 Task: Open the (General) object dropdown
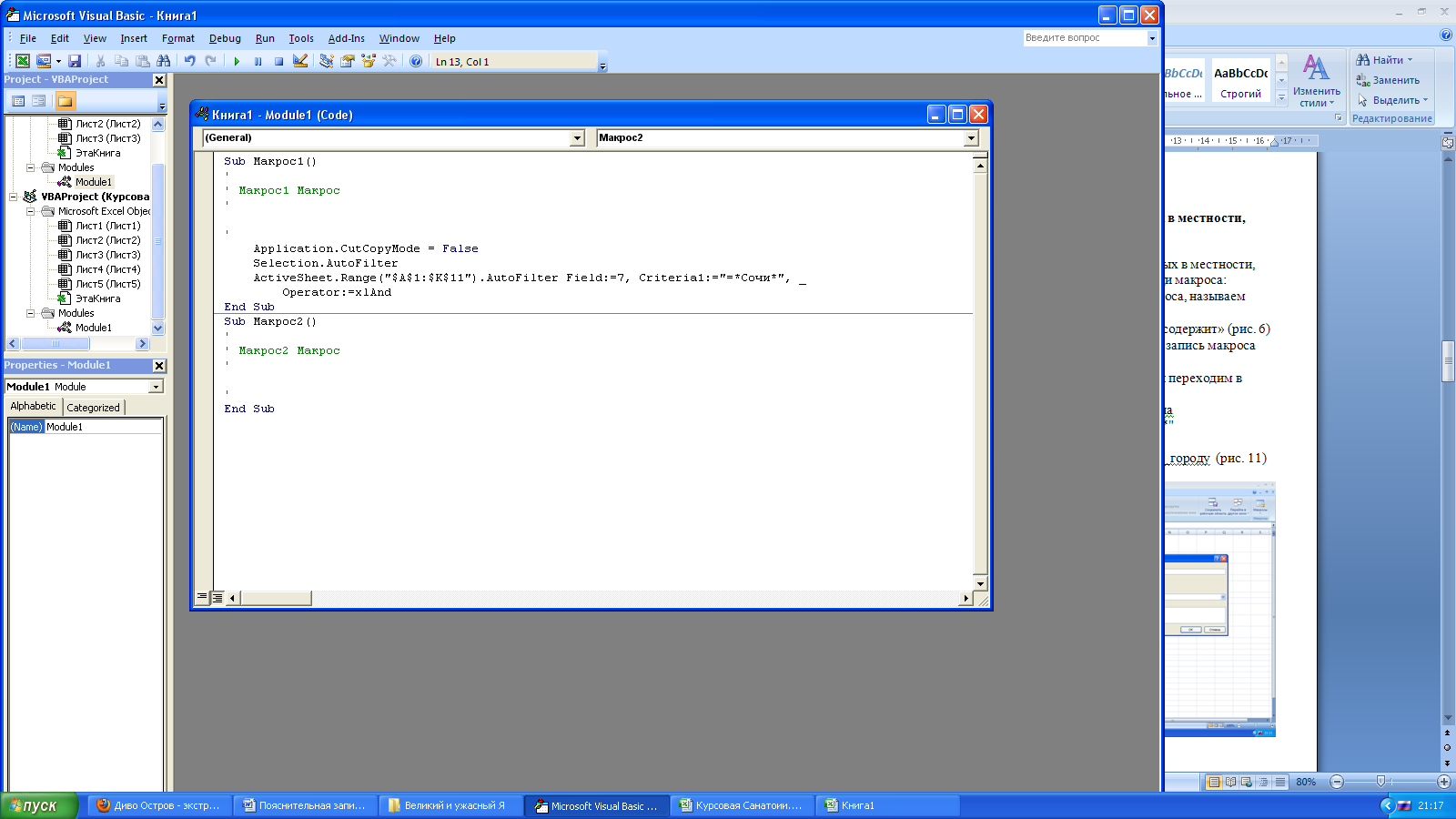pos(577,138)
